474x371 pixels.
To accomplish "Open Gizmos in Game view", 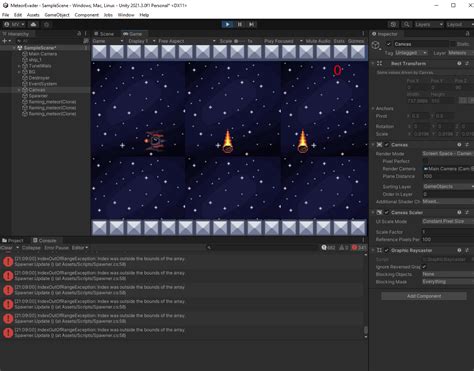I will [x=356, y=41].
